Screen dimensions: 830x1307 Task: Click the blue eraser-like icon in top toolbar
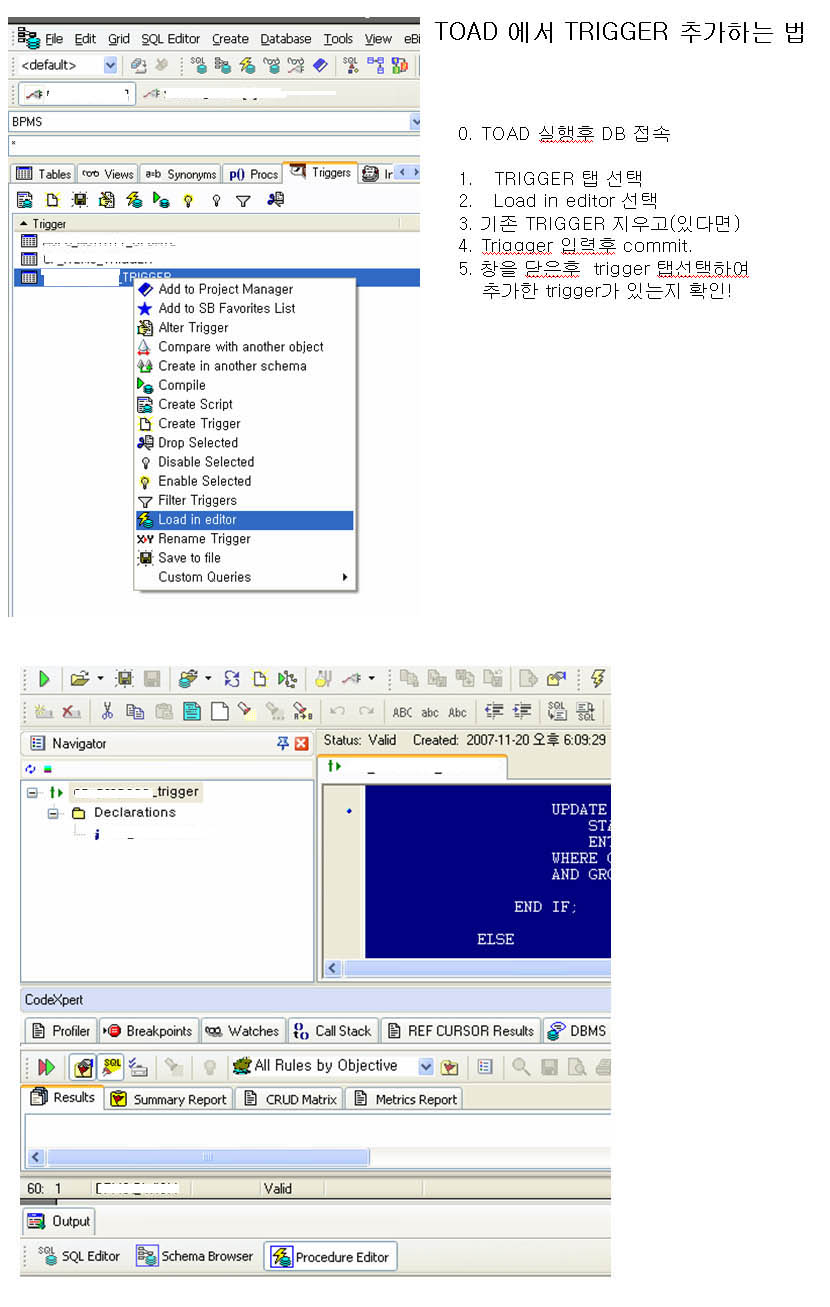pyautogui.click(x=319, y=65)
